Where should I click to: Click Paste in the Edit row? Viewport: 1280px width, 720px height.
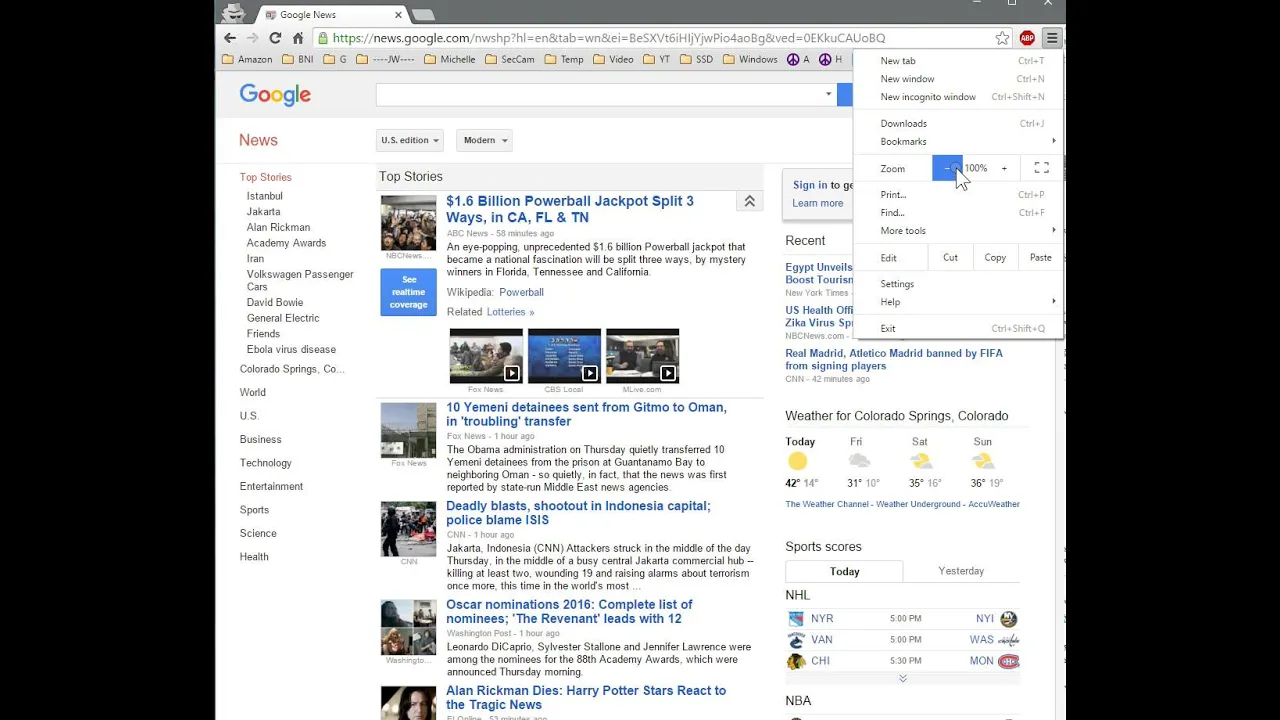(x=1040, y=258)
